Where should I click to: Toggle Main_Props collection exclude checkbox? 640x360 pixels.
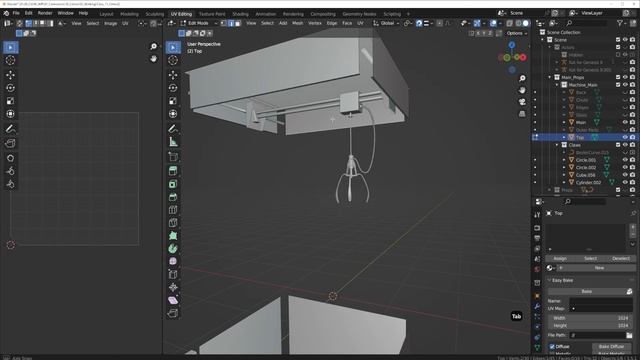(618, 77)
